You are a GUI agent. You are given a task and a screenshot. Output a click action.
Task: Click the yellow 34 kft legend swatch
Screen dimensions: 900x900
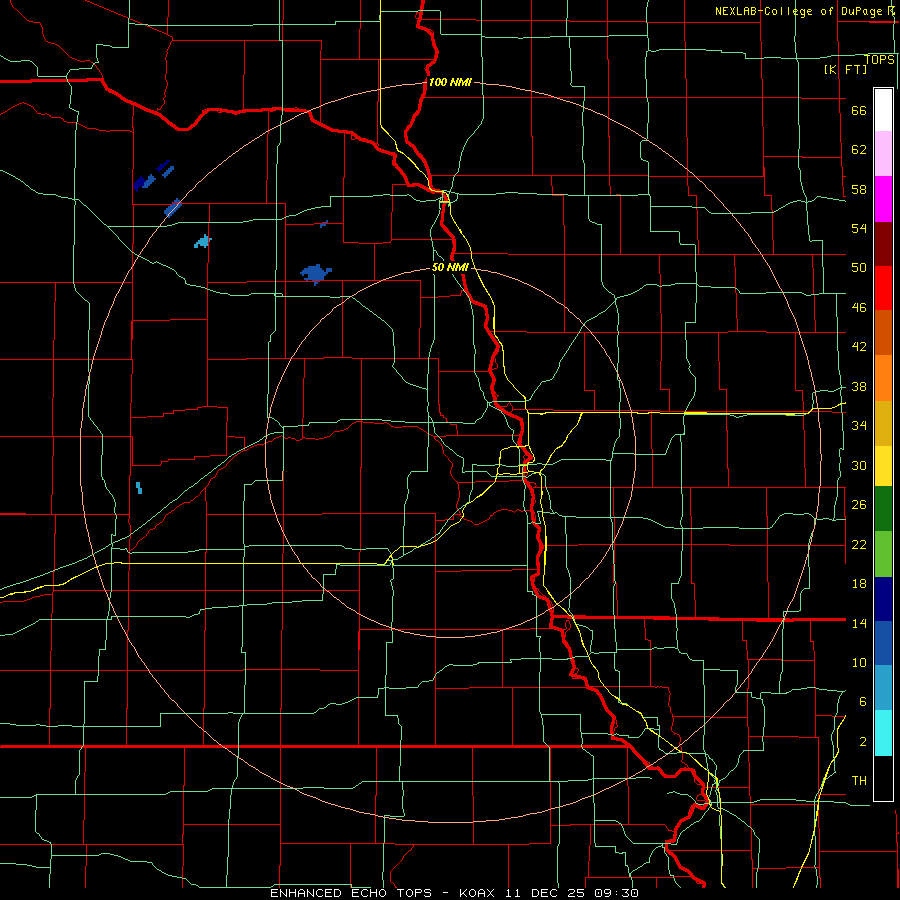pos(883,466)
